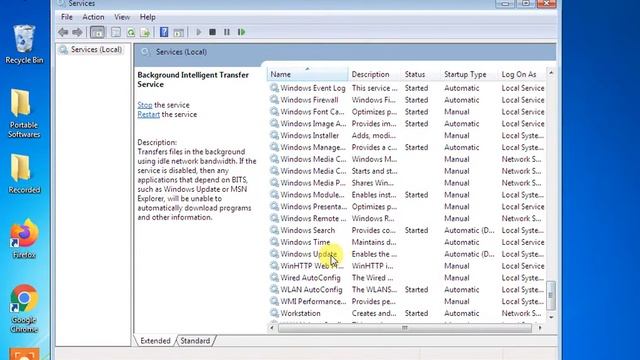640x360 pixels.
Task: Launch Firefox from its desktop shortcut
Action: click(24, 239)
